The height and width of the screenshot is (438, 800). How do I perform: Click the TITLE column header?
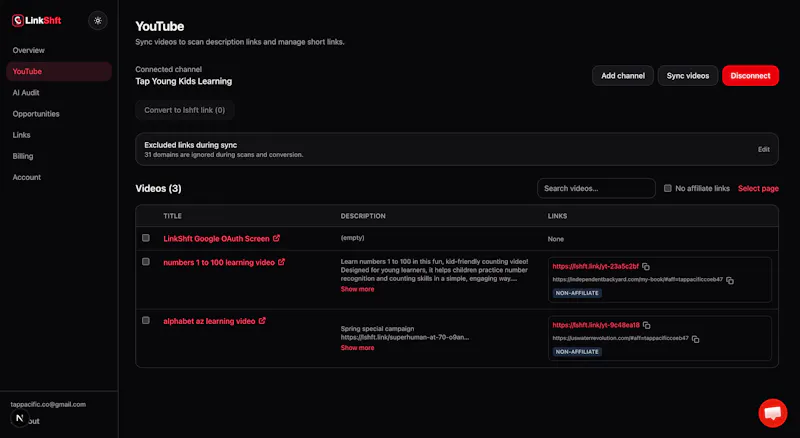[172, 216]
